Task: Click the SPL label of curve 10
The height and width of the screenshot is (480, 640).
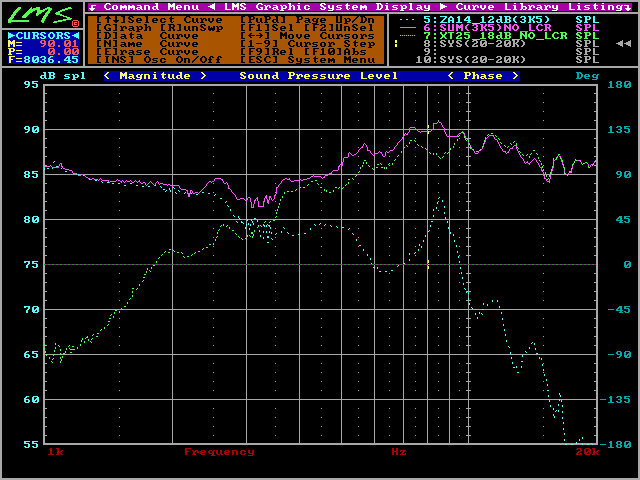Action: coord(587,60)
